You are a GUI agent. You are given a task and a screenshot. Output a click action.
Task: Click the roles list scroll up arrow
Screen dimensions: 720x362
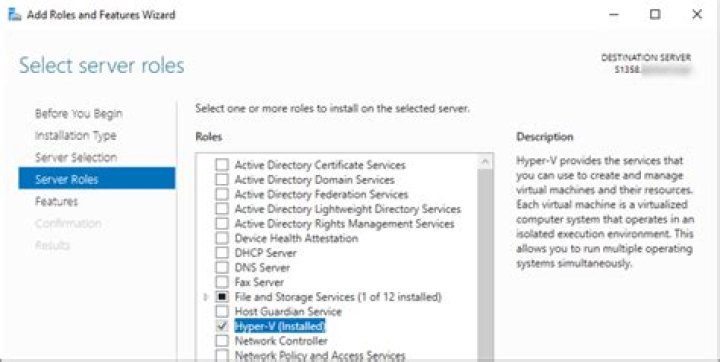click(x=485, y=162)
